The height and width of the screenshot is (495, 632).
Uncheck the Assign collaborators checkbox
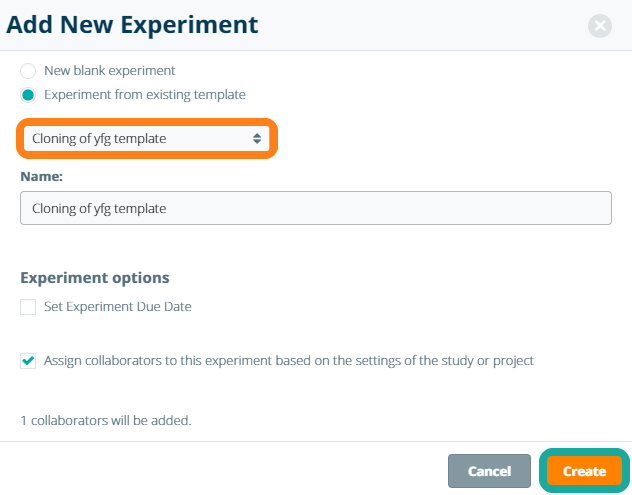pyautogui.click(x=28, y=361)
